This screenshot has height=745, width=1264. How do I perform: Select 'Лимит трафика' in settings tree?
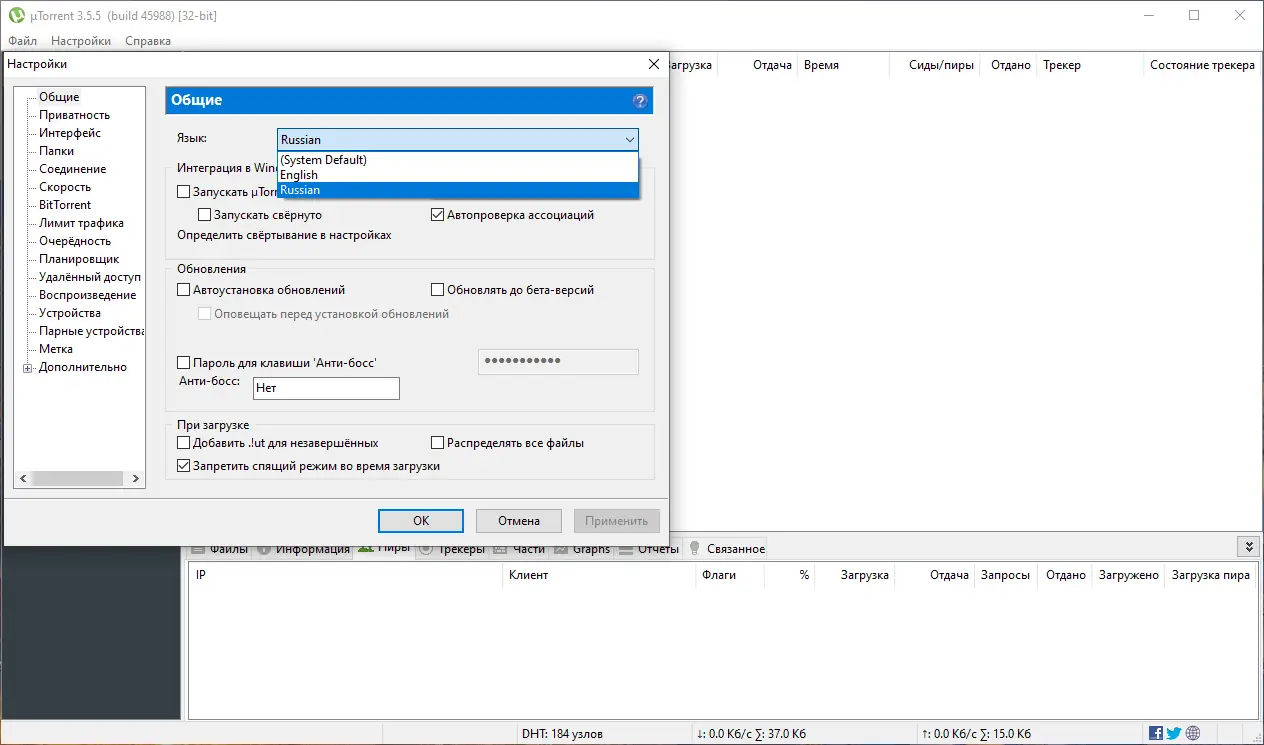point(81,223)
